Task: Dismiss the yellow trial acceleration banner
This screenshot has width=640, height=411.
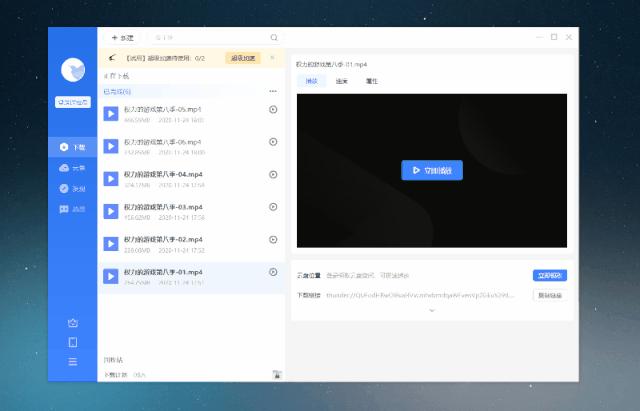Action: pos(272,58)
